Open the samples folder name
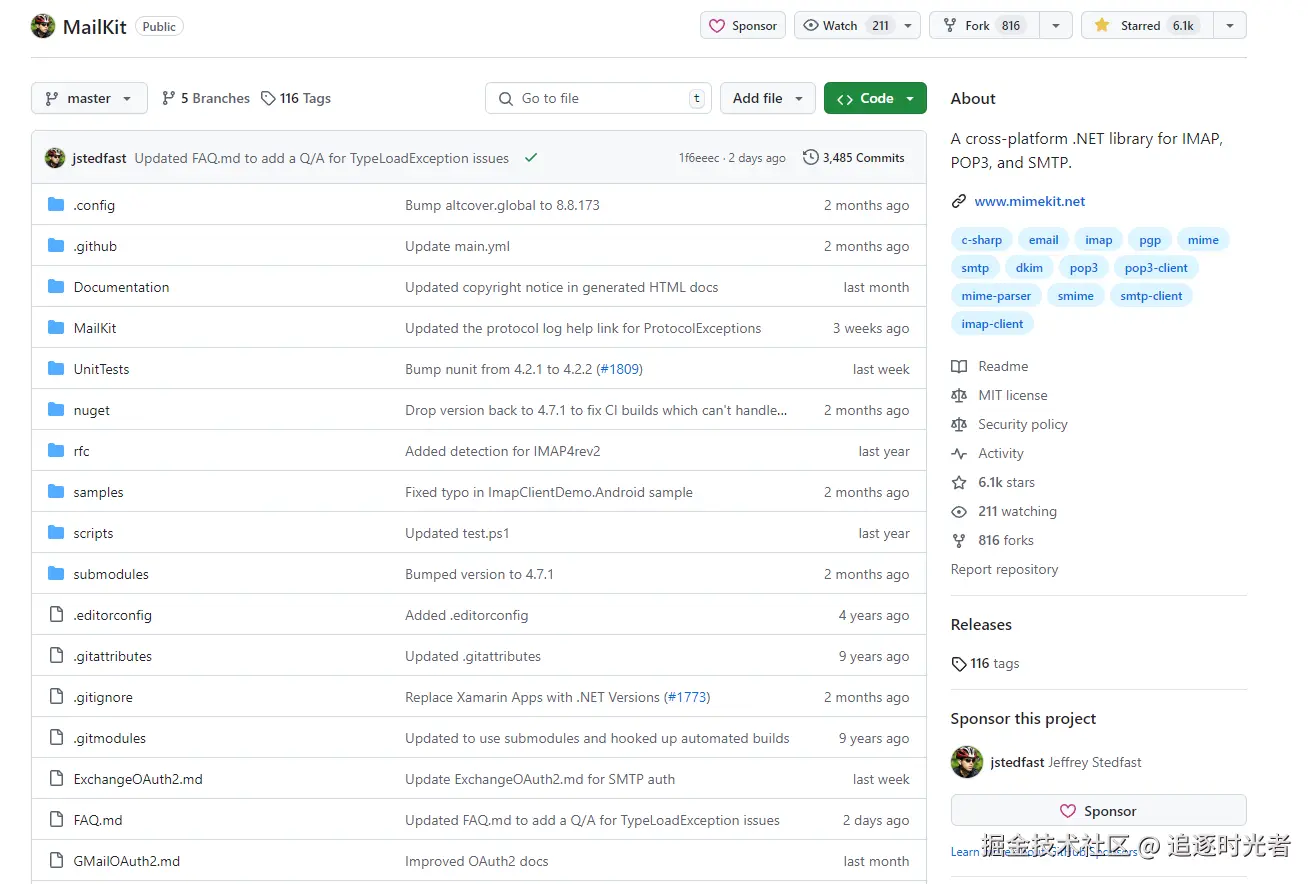1316x884 pixels. tap(98, 492)
